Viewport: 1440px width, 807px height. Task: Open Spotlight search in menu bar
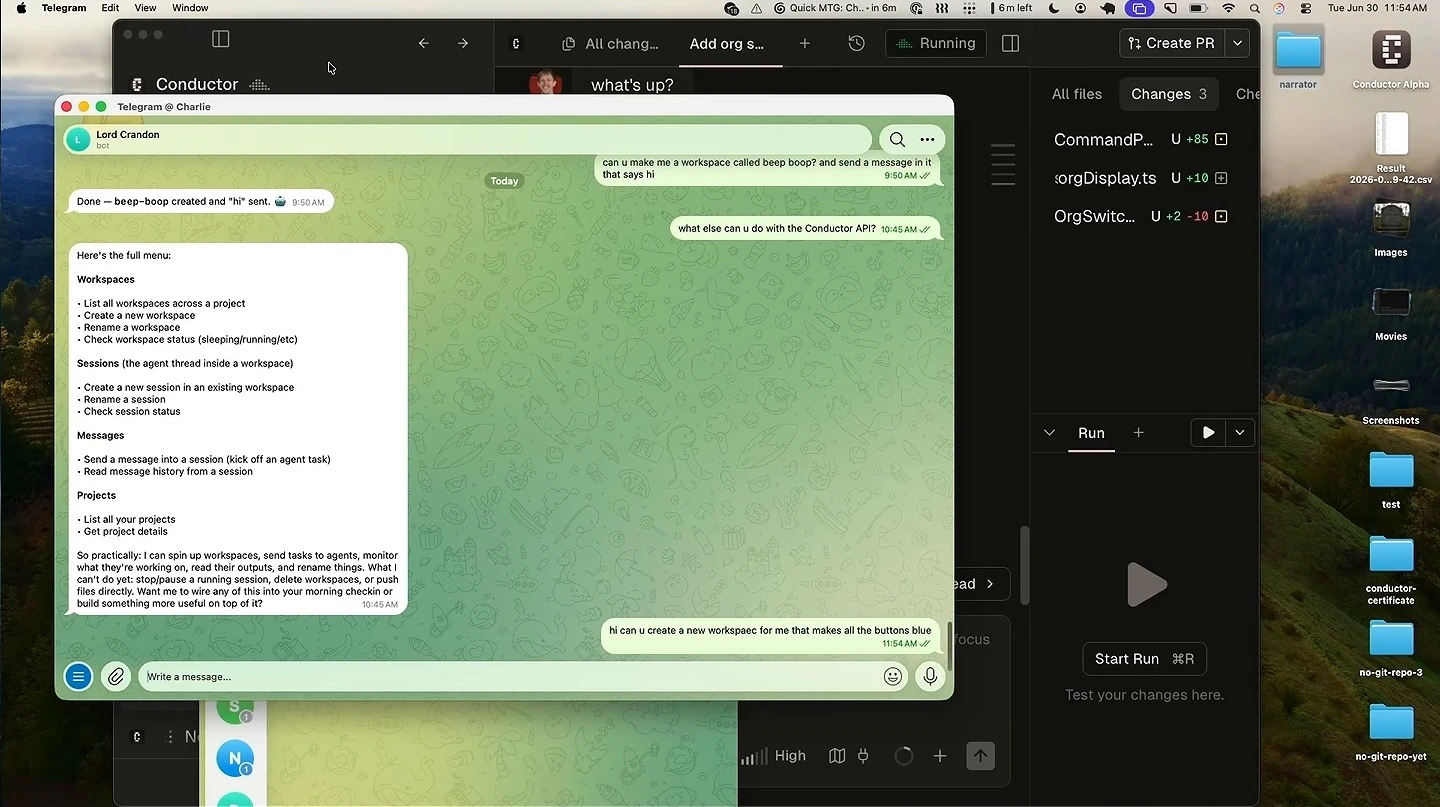pyautogui.click(x=1254, y=8)
